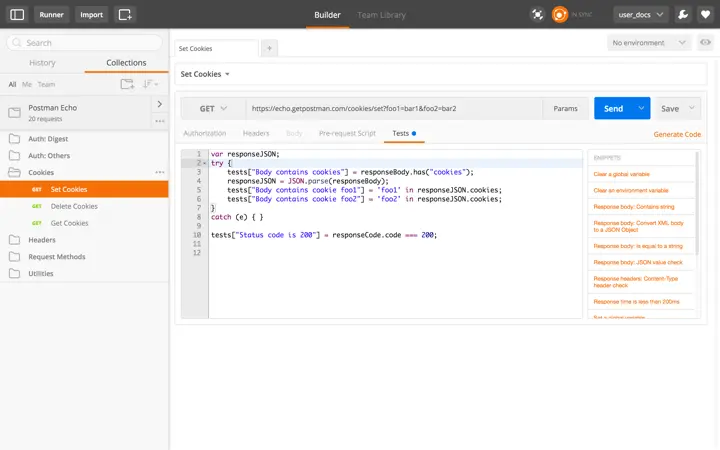Insert Convert XML body to JSON snippet

[638, 226]
